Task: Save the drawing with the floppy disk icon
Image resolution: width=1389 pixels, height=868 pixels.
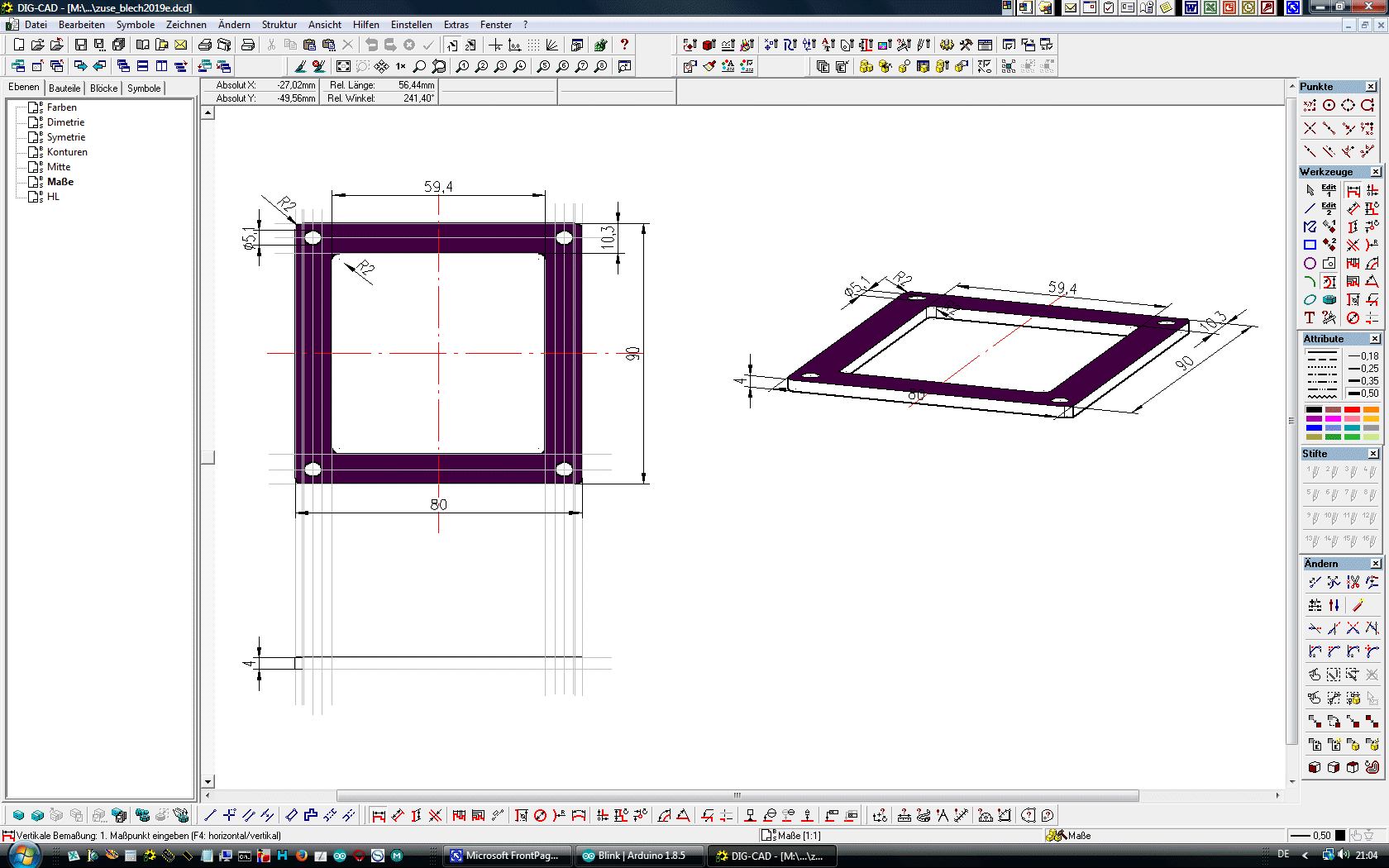Action: [x=80, y=45]
